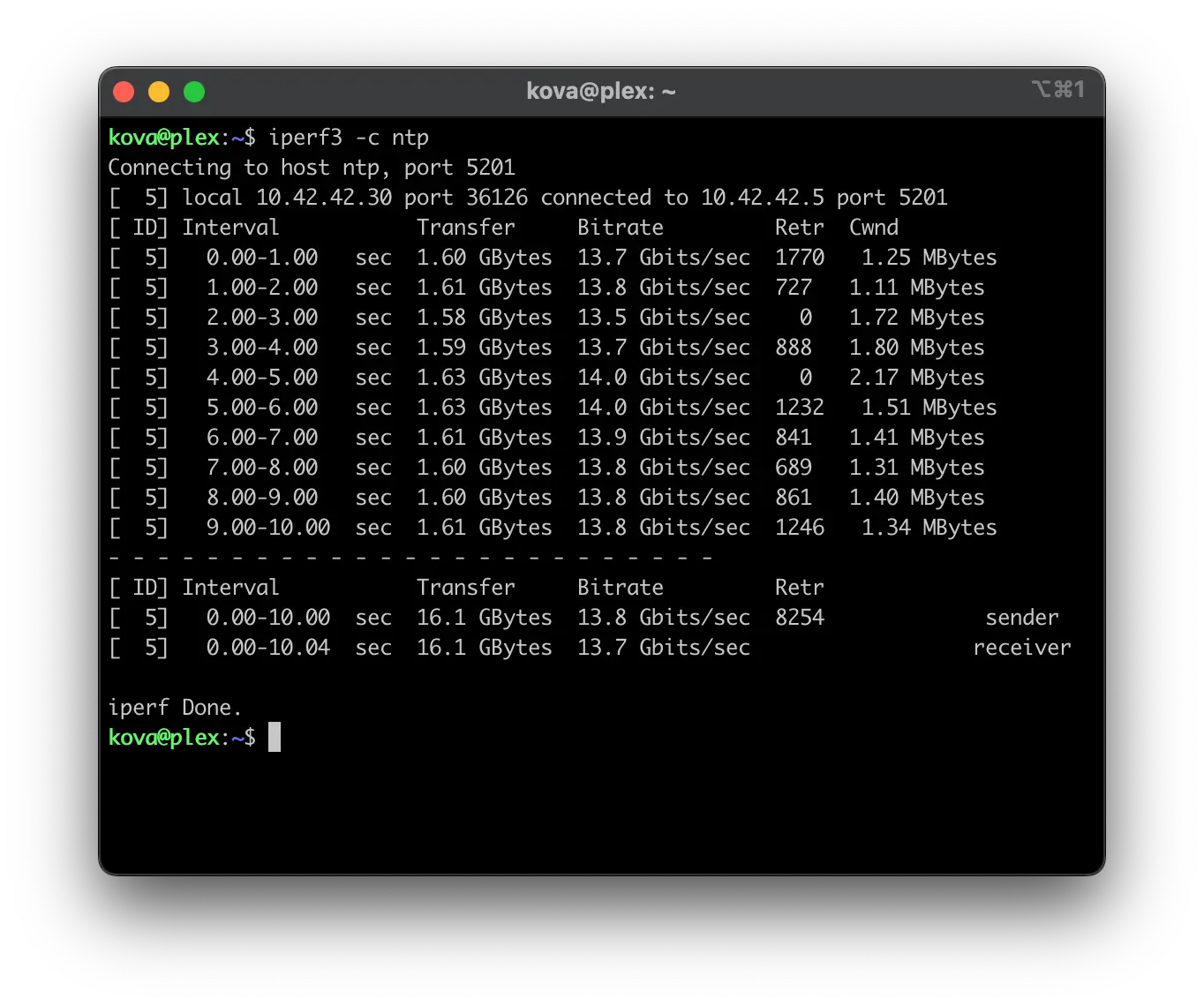Screen dimensions: 1204x1006
Task: Click the local IP address 10.42.42.30
Action: click(323, 198)
